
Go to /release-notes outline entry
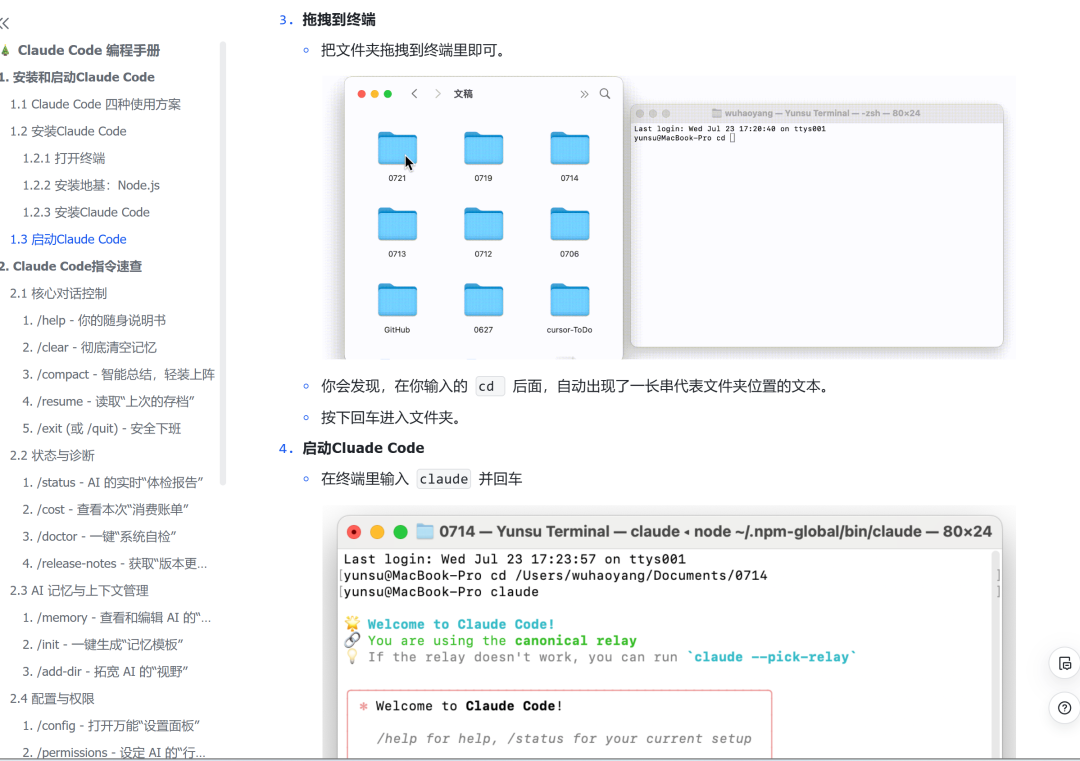114,563
